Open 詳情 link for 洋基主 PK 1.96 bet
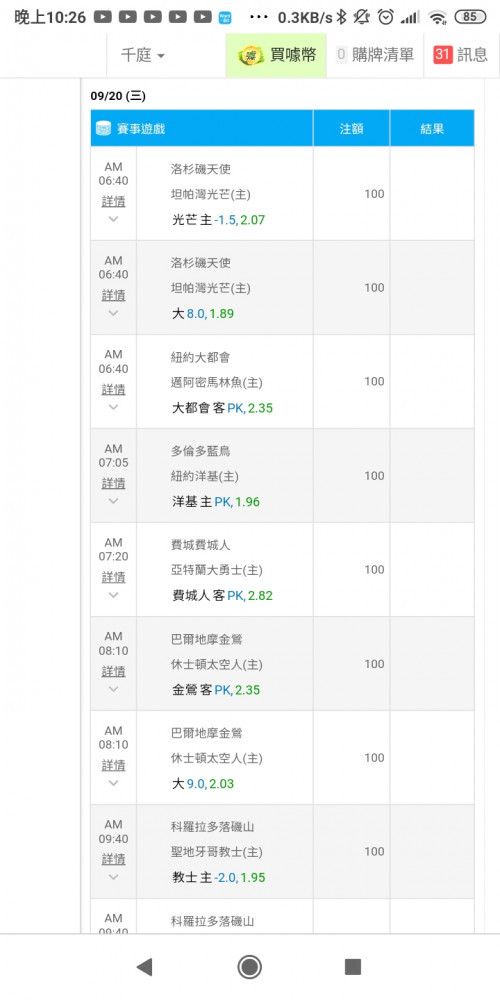The height and width of the screenshot is (1000, 500). tap(114, 483)
